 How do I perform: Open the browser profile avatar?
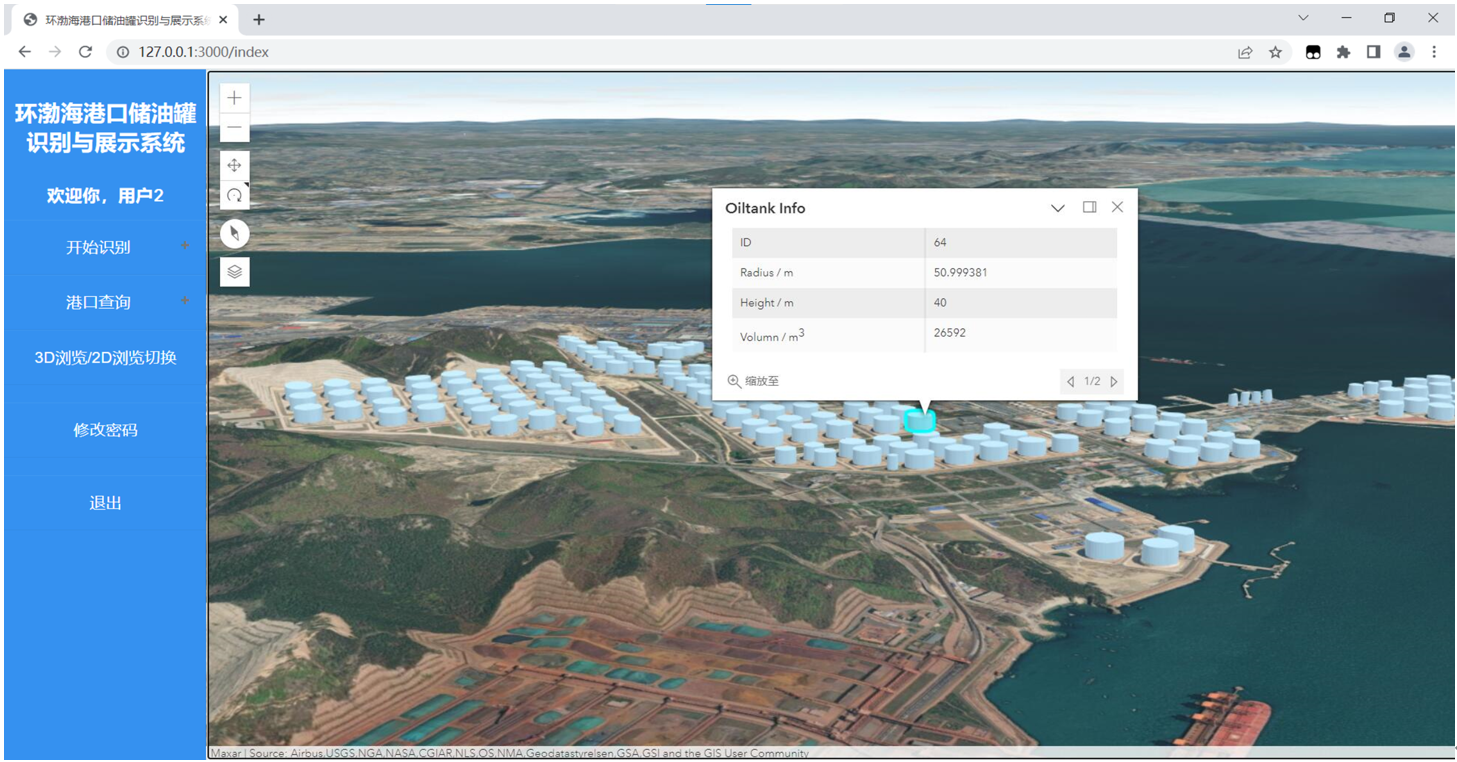pos(1404,52)
